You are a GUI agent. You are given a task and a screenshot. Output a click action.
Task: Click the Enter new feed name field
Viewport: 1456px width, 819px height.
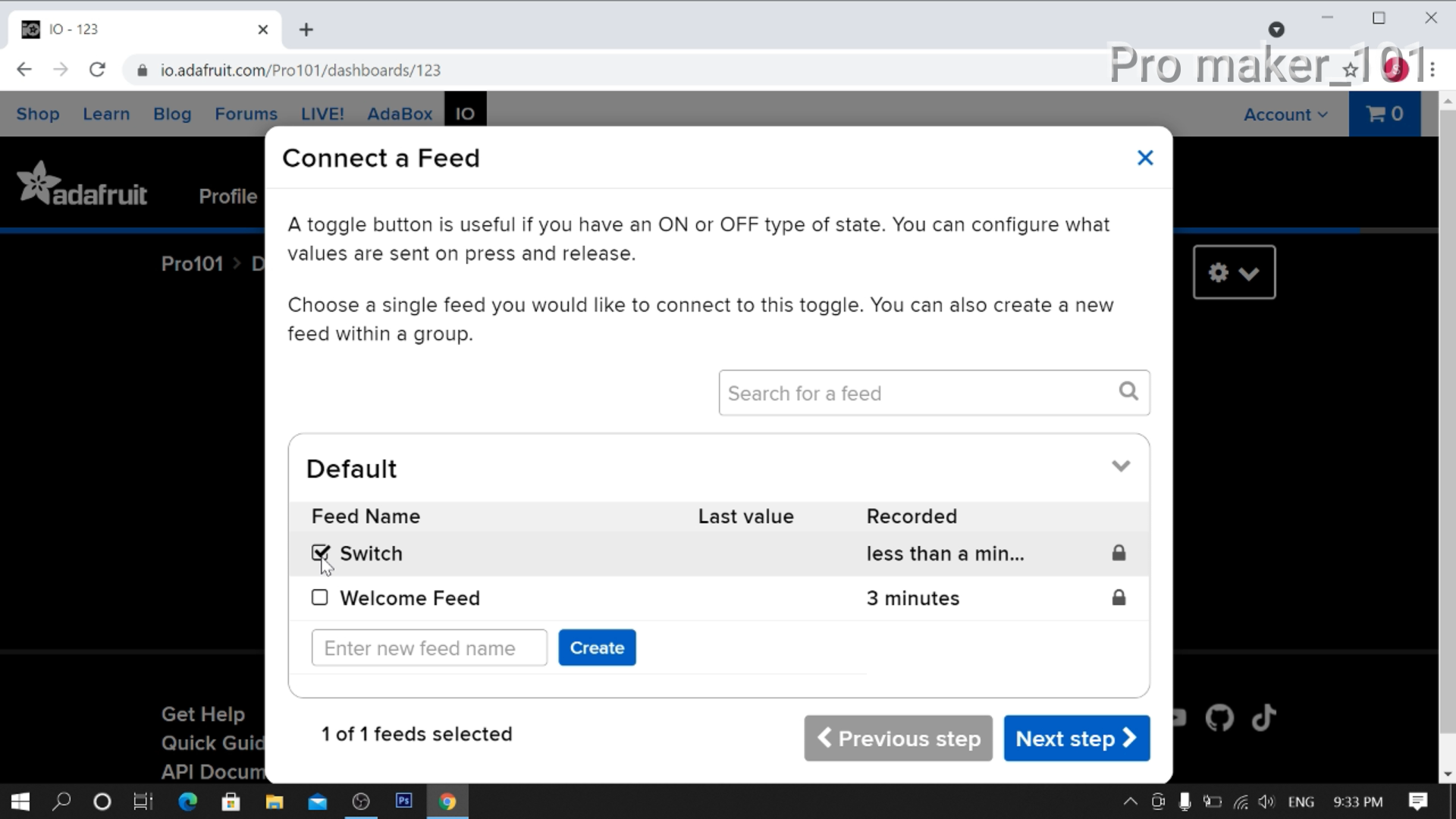[x=428, y=648]
